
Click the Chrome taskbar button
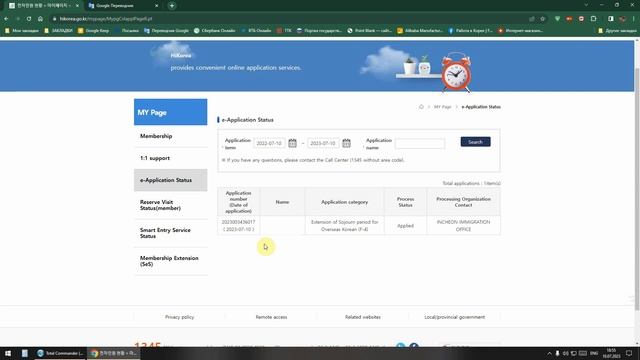click(x=114, y=353)
